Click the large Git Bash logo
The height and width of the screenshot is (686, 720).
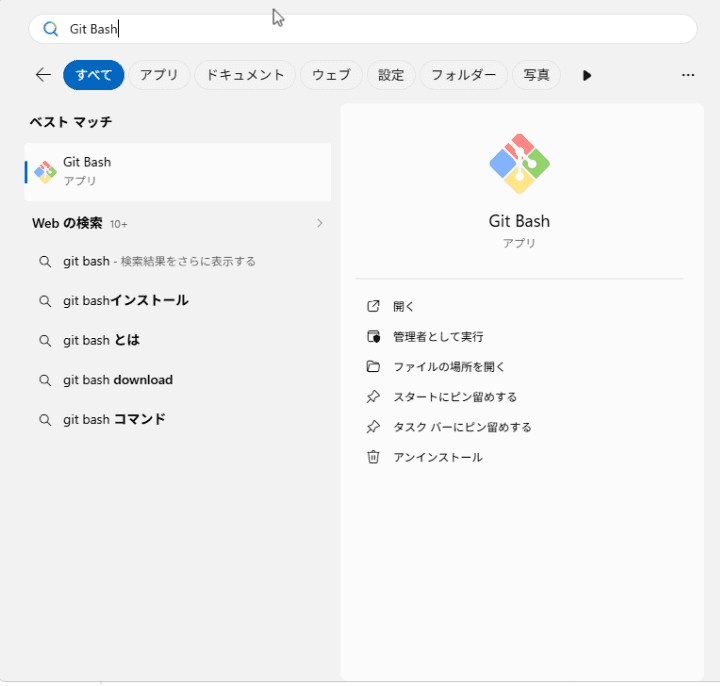[519, 164]
